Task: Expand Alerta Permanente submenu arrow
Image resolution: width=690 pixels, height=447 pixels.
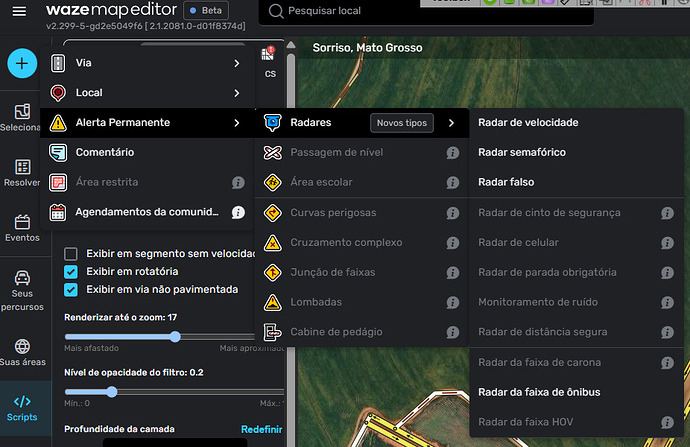Action: [x=237, y=123]
